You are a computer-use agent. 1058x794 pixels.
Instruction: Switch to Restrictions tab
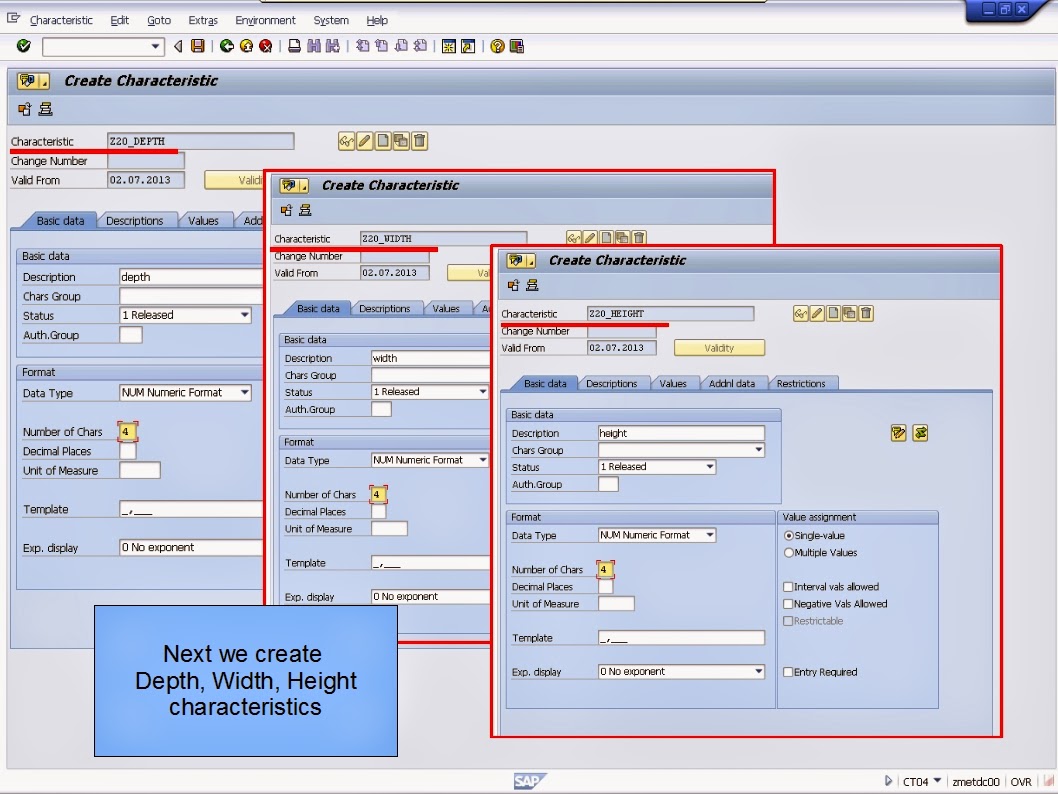pos(801,383)
